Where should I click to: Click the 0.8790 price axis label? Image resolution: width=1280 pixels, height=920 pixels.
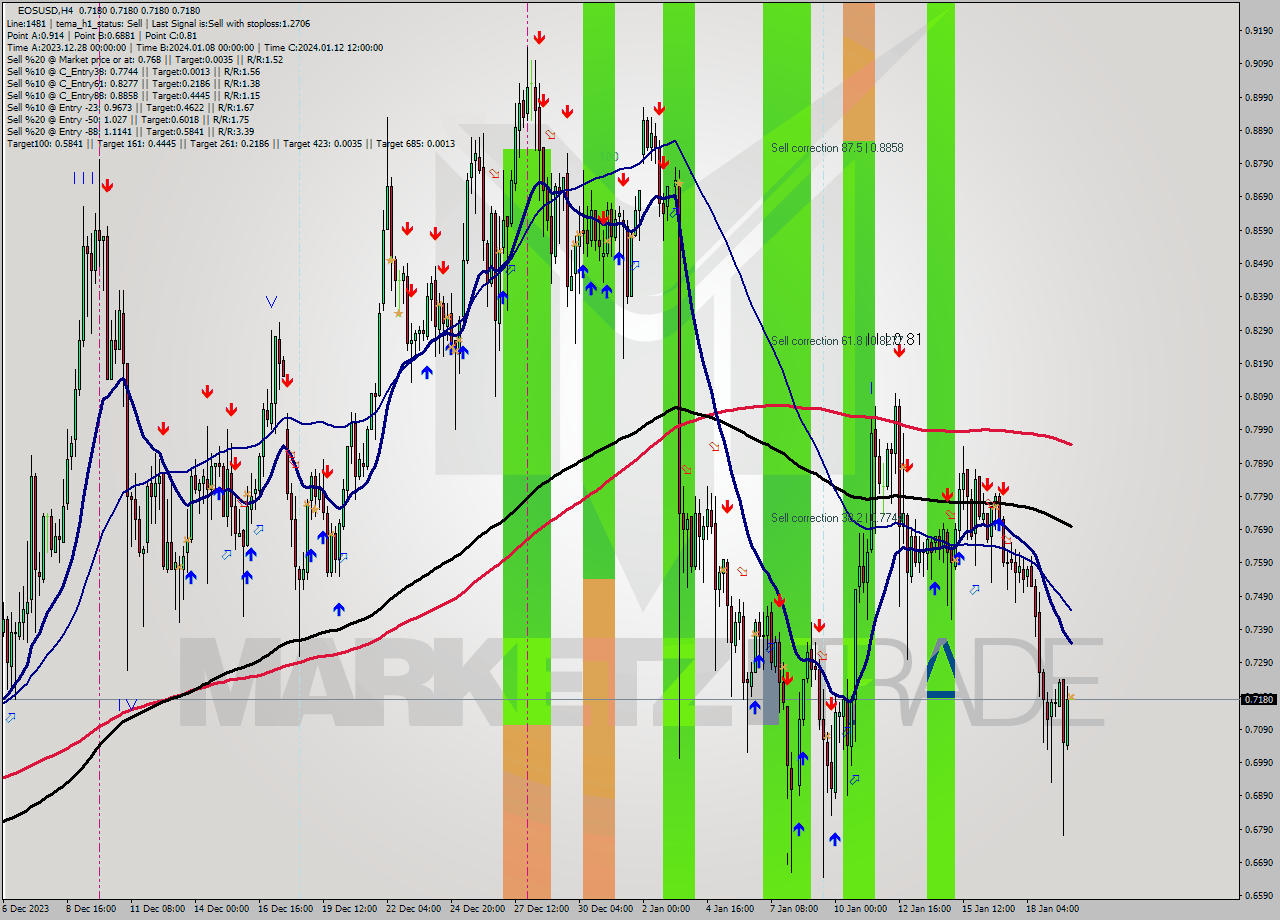tap(1258, 164)
